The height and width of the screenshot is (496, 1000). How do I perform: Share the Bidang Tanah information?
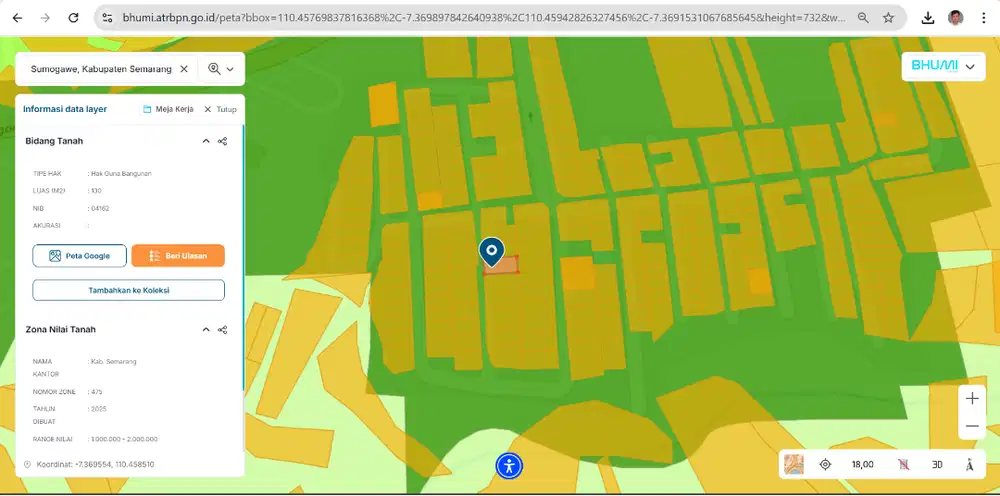click(x=222, y=141)
